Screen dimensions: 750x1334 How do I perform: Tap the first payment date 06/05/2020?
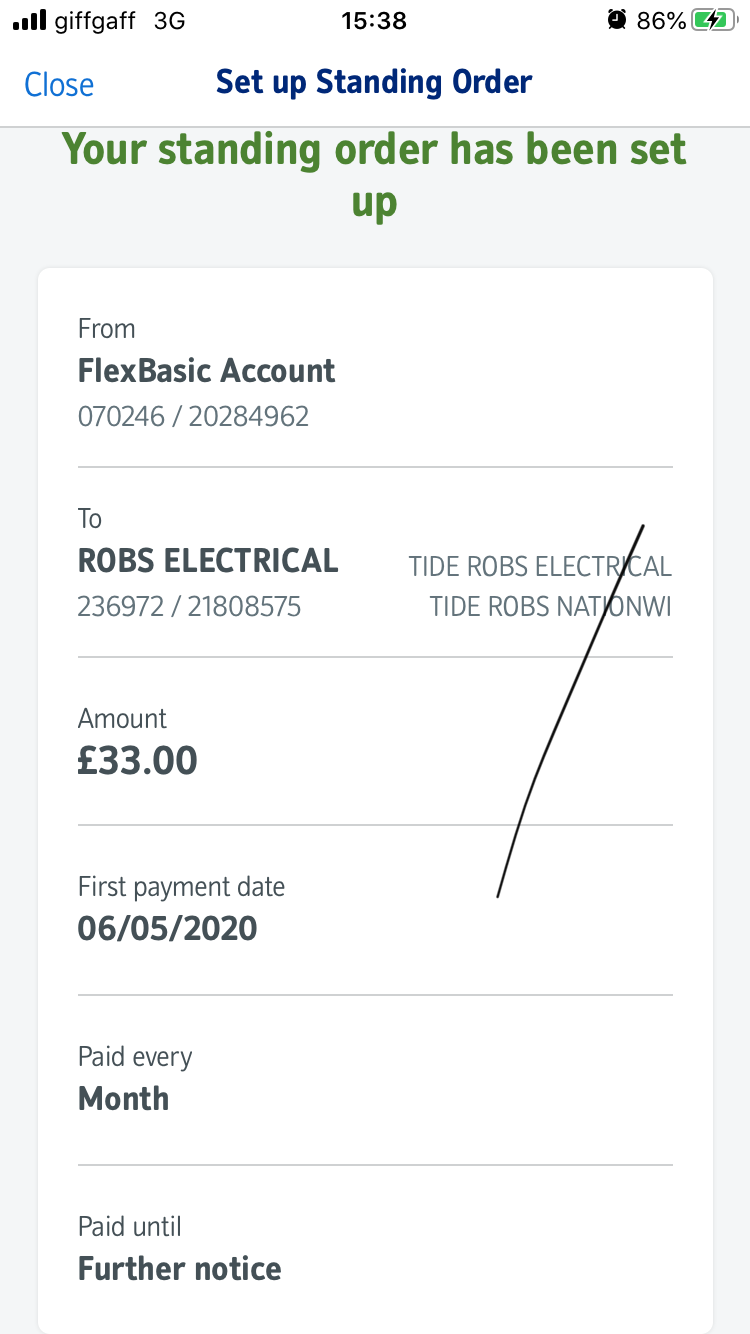point(167,929)
